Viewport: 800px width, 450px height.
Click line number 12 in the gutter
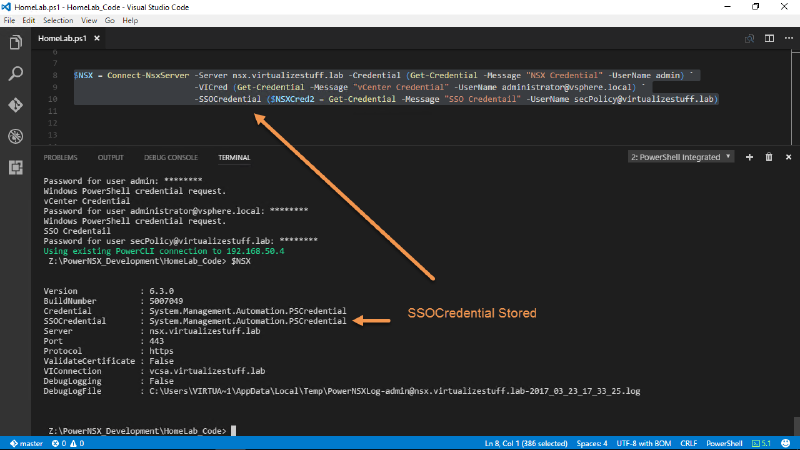[x=52, y=123]
